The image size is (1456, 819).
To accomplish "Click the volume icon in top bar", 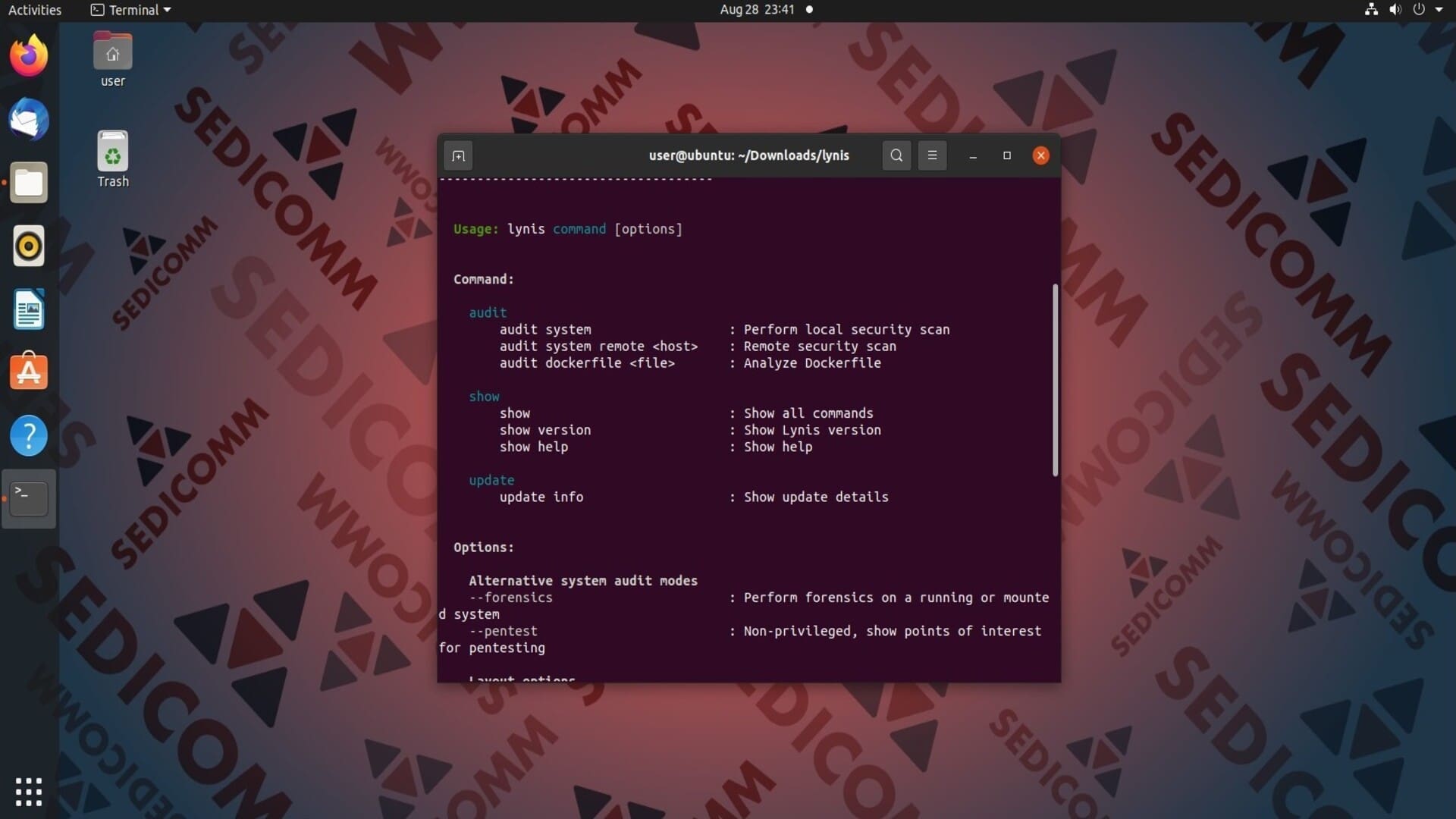I will point(1395,10).
